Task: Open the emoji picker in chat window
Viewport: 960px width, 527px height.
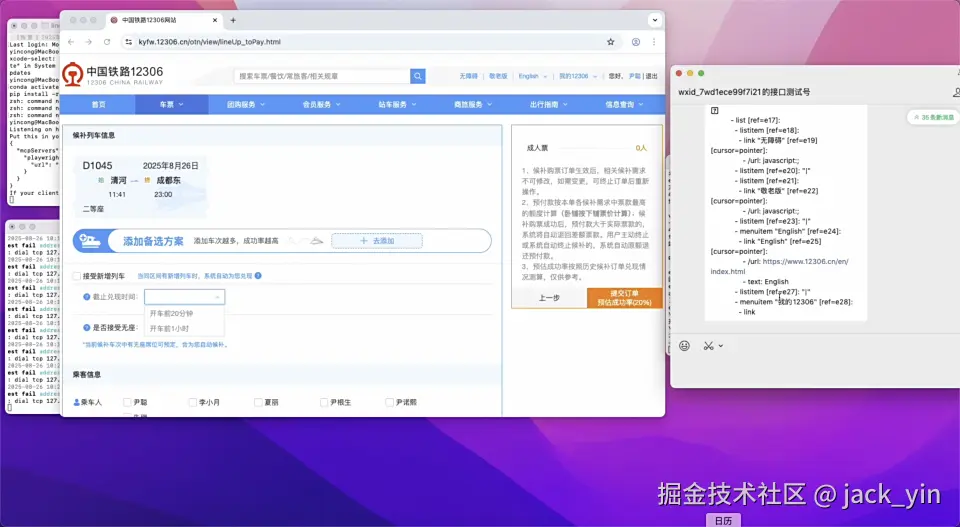Action: point(684,346)
